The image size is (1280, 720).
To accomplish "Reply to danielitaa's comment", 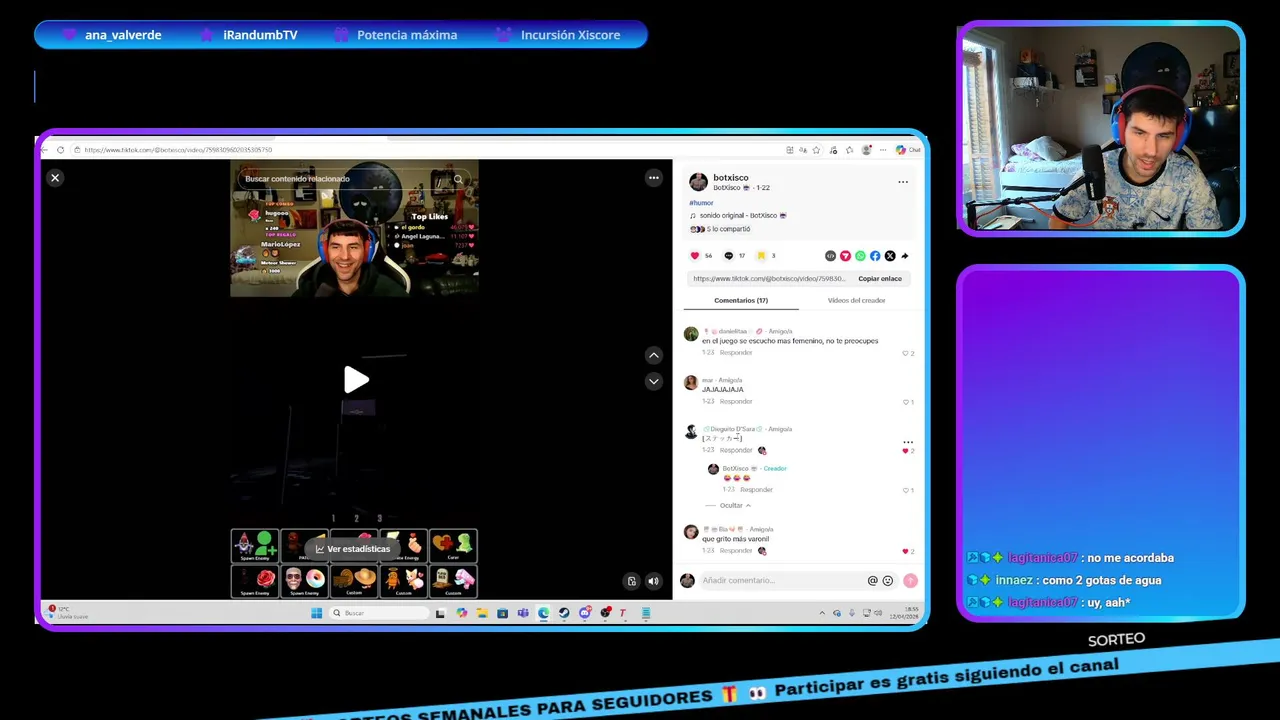I will pyautogui.click(x=736, y=353).
